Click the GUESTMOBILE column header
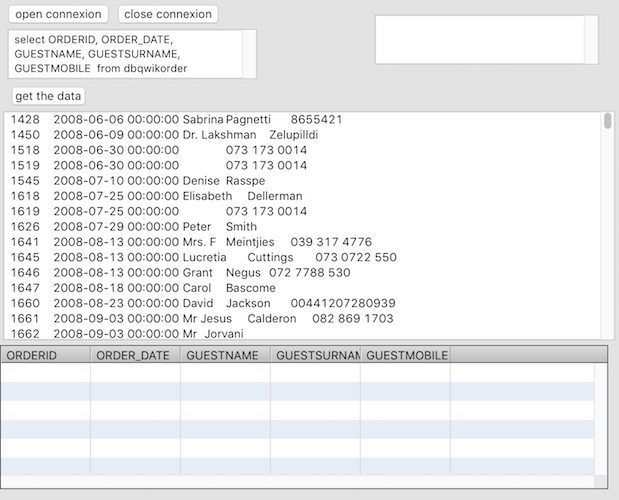This screenshot has height=500, width=619. [x=405, y=355]
